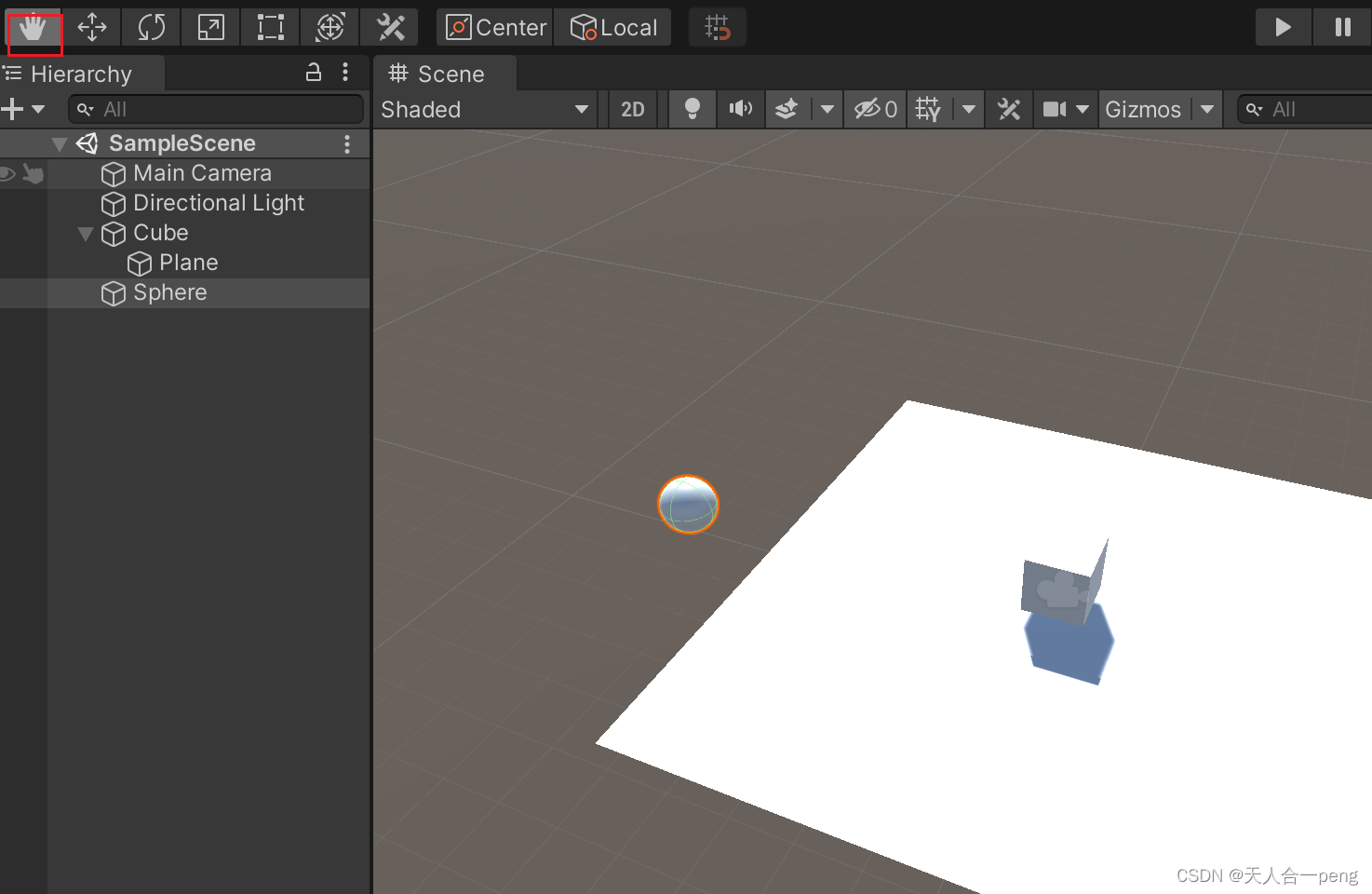
Task: Toggle scene grid visibility icon
Action: [x=929, y=109]
